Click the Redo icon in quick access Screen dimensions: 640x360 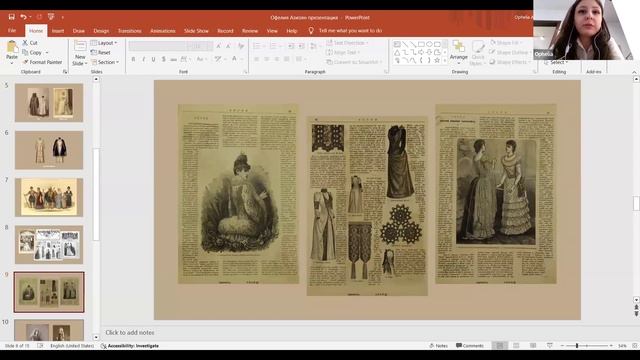[x=39, y=17]
